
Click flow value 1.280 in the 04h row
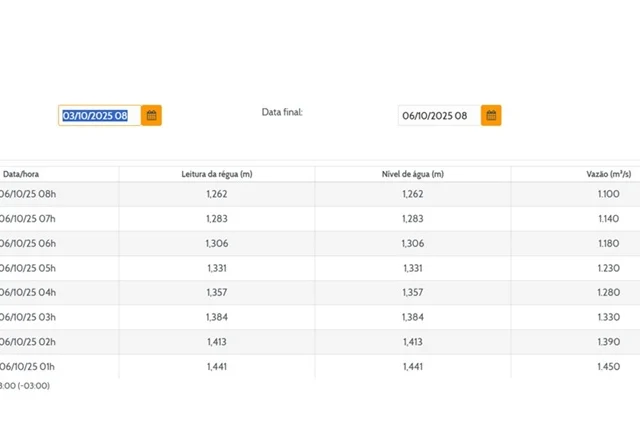click(608, 292)
